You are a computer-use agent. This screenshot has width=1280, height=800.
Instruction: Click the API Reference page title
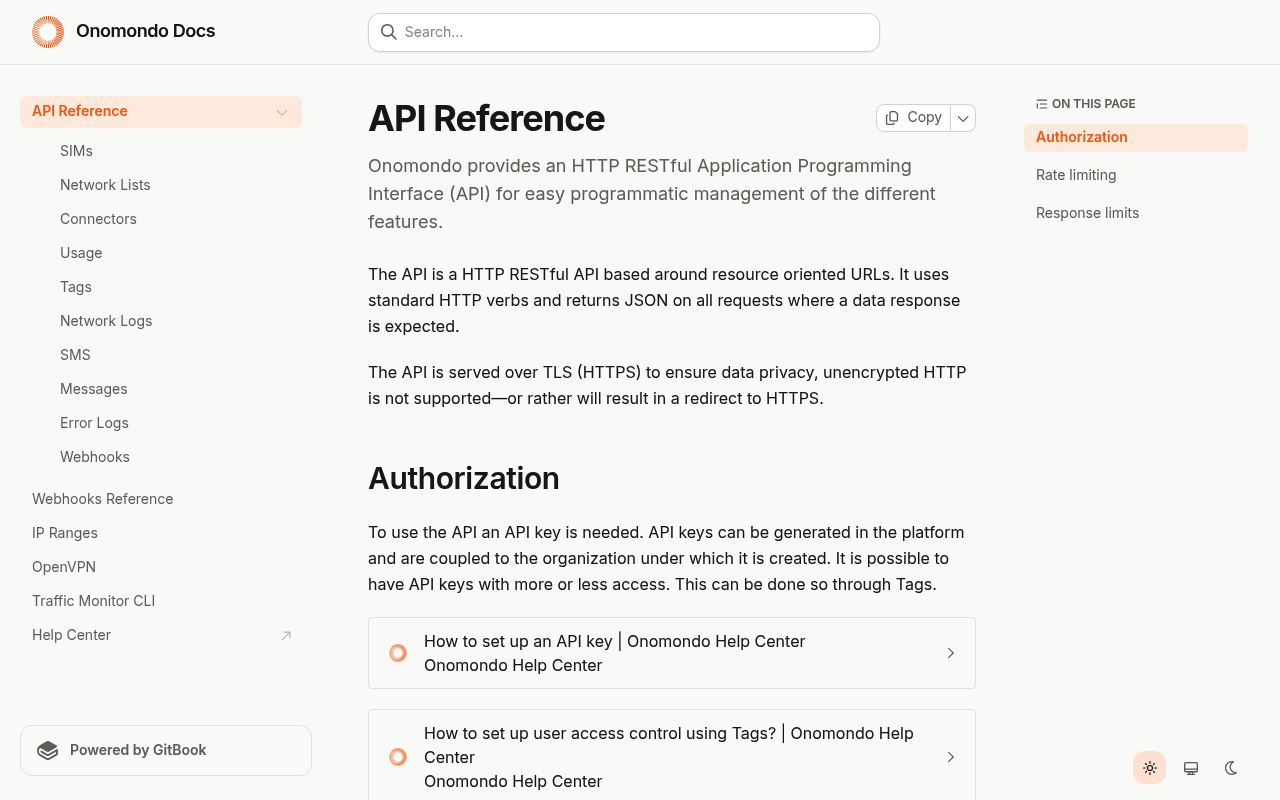pos(486,118)
